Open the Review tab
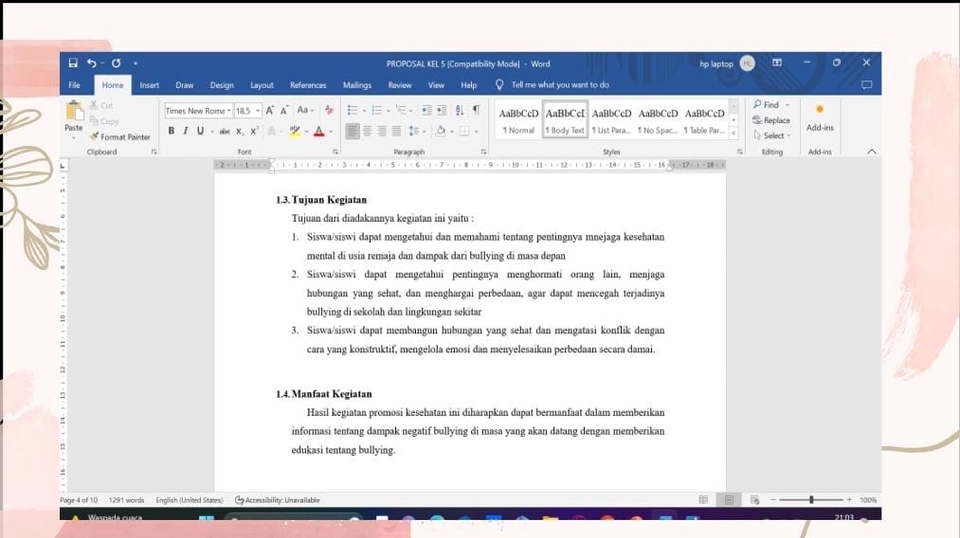960x538 pixels. (400, 85)
